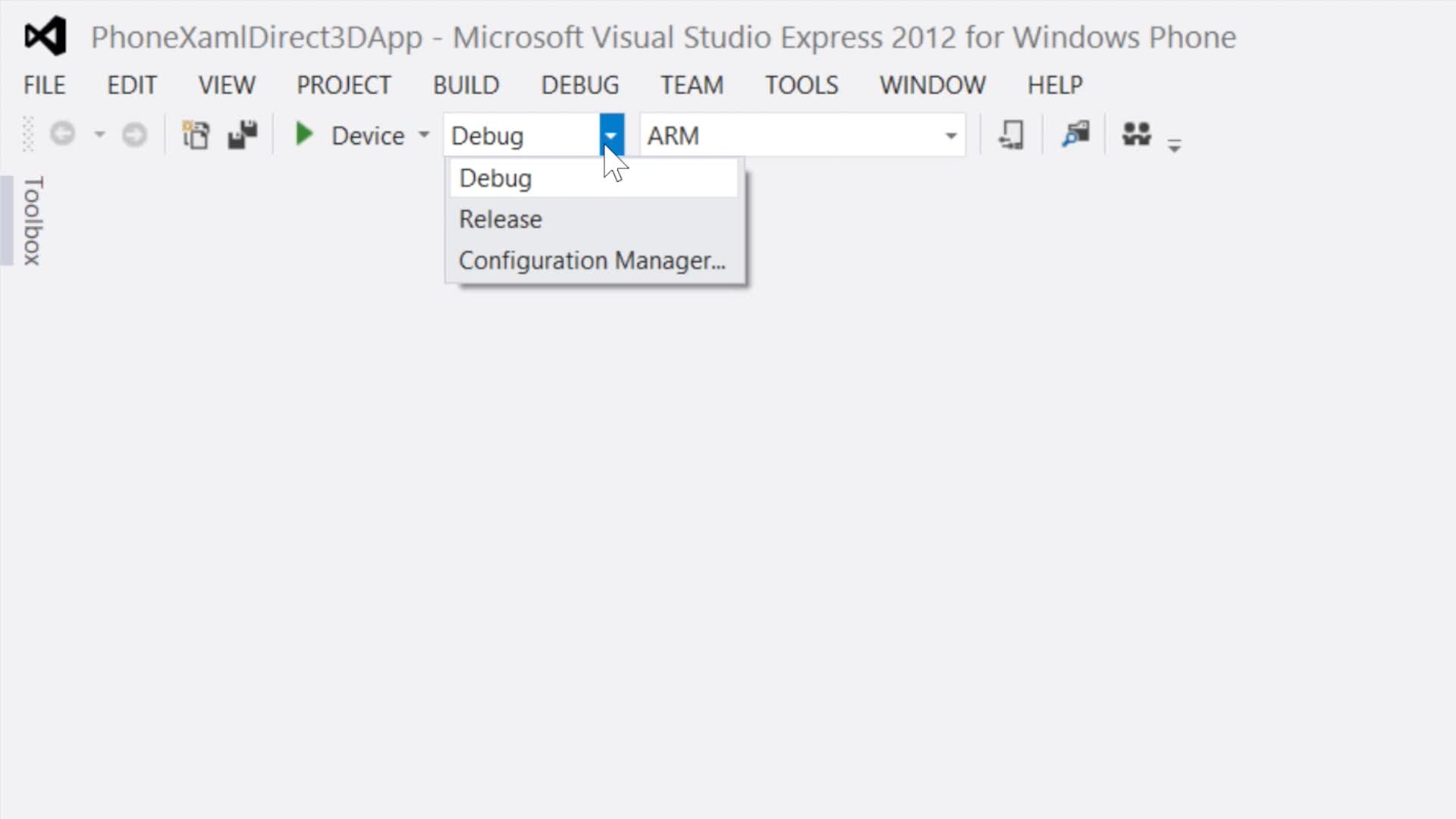Open the Device deployment target dropdown
The width and height of the screenshot is (1456, 819).
click(425, 135)
